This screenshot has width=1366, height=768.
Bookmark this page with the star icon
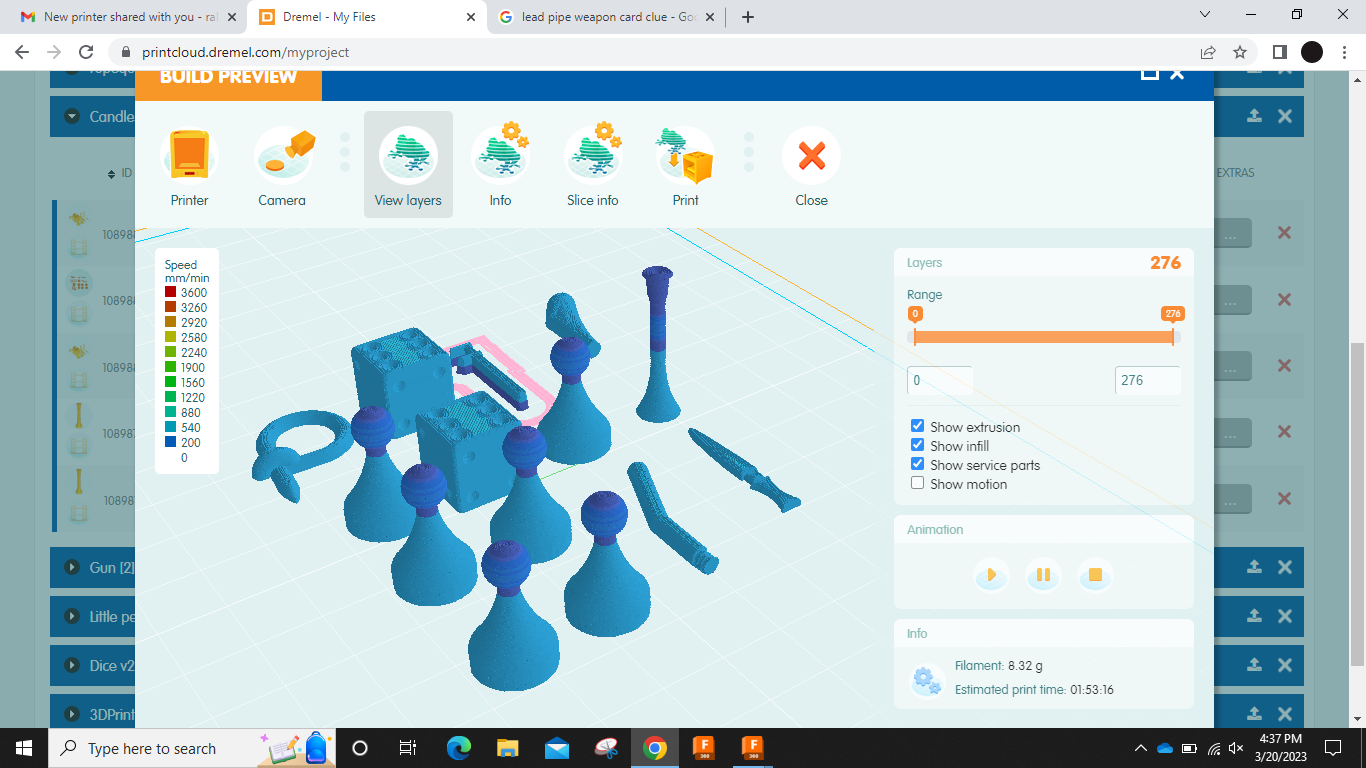[1240, 52]
